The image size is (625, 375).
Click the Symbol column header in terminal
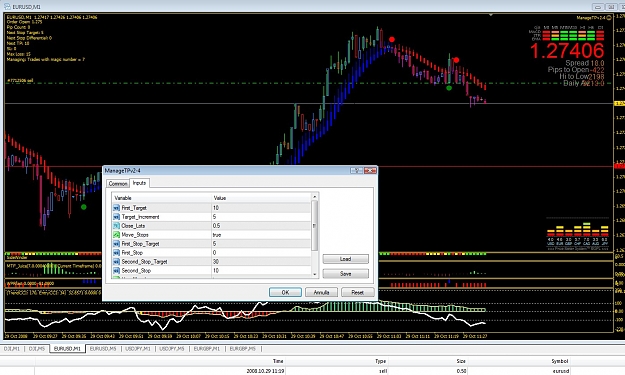[560, 361]
